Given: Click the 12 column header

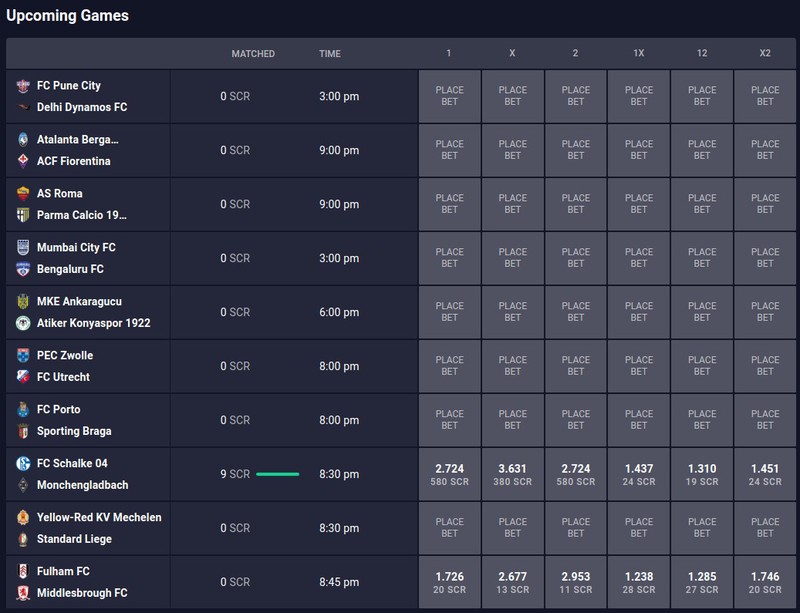Looking at the screenshot, I should tap(702, 53).
